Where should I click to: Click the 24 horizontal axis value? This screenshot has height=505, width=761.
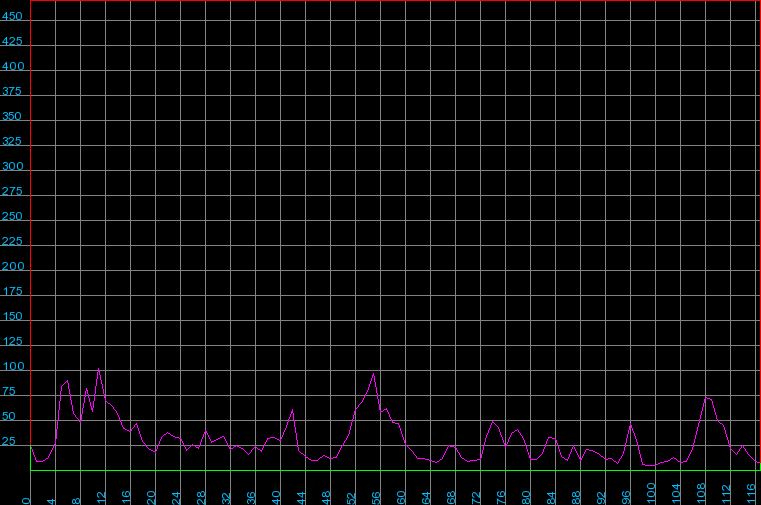pyautogui.click(x=176, y=498)
